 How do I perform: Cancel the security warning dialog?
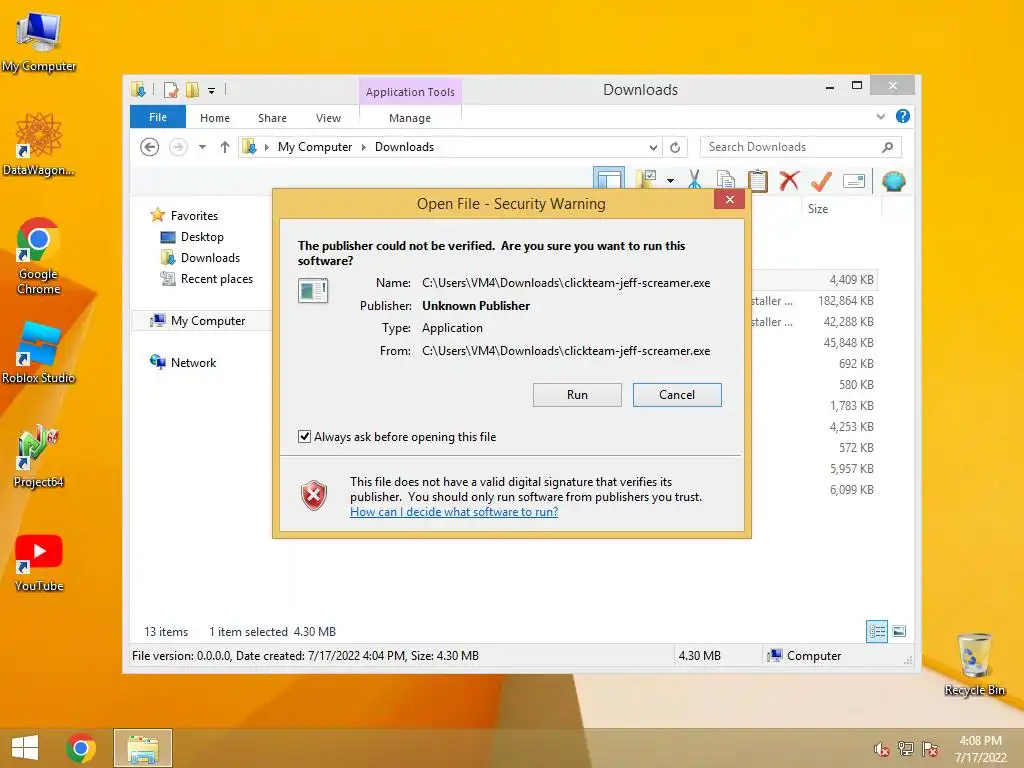point(677,394)
